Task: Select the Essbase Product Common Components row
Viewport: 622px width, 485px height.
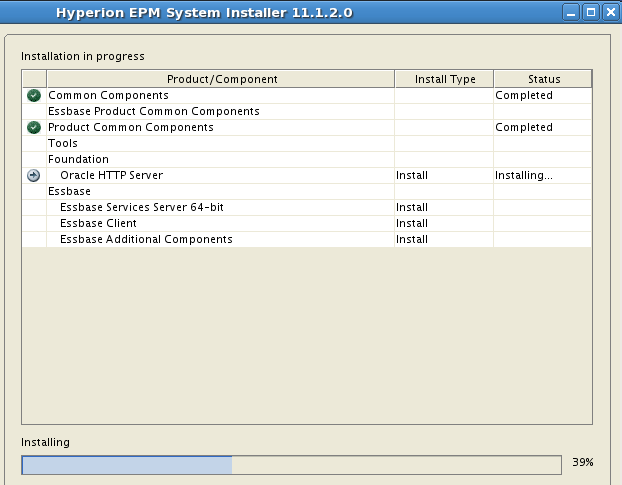Action: 307,111
